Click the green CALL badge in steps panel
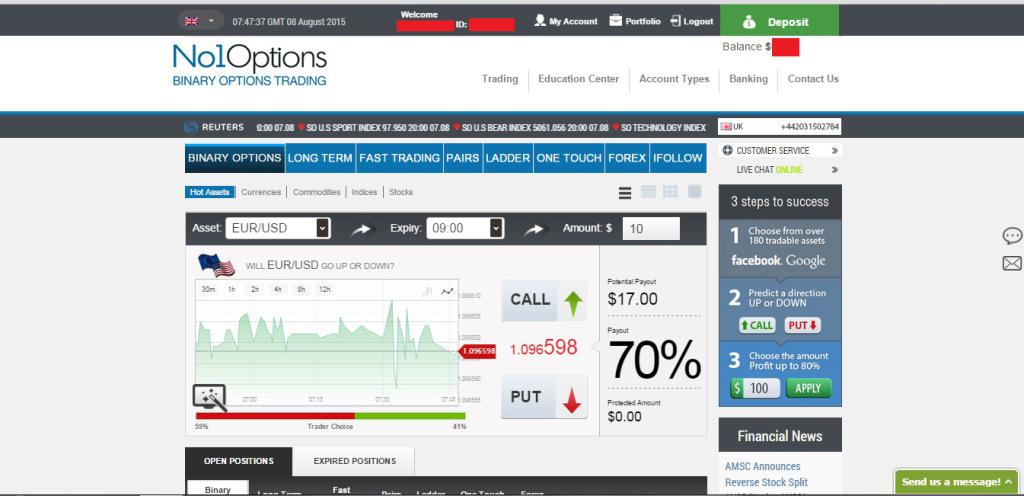 (757, 326)
